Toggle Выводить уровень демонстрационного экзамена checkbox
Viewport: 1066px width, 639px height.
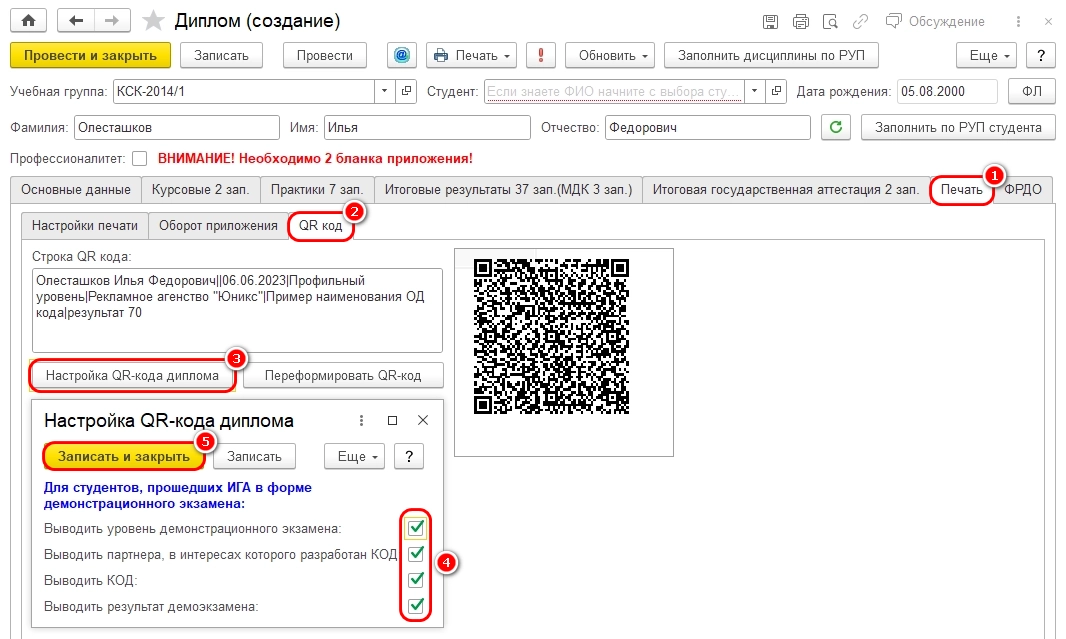click(416, 528)
